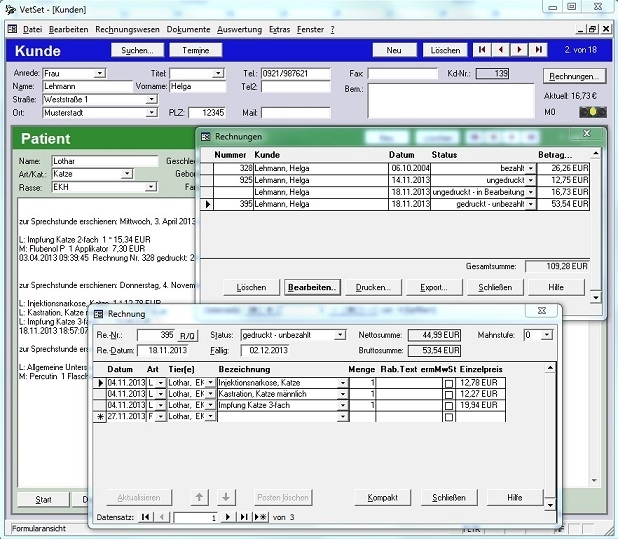Close the Rechnung window via Schließen
This screenshot has width=618, height=539.
click(x=449, y=498)
